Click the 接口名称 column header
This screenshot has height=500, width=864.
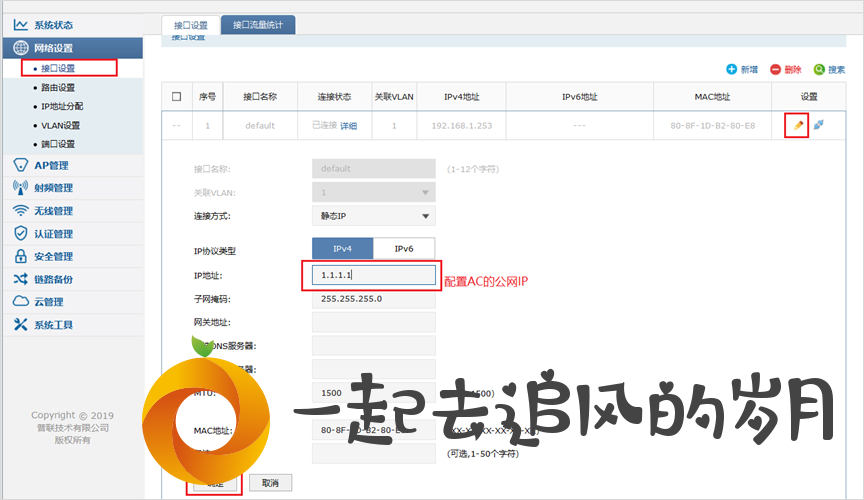tap(260, 96)
